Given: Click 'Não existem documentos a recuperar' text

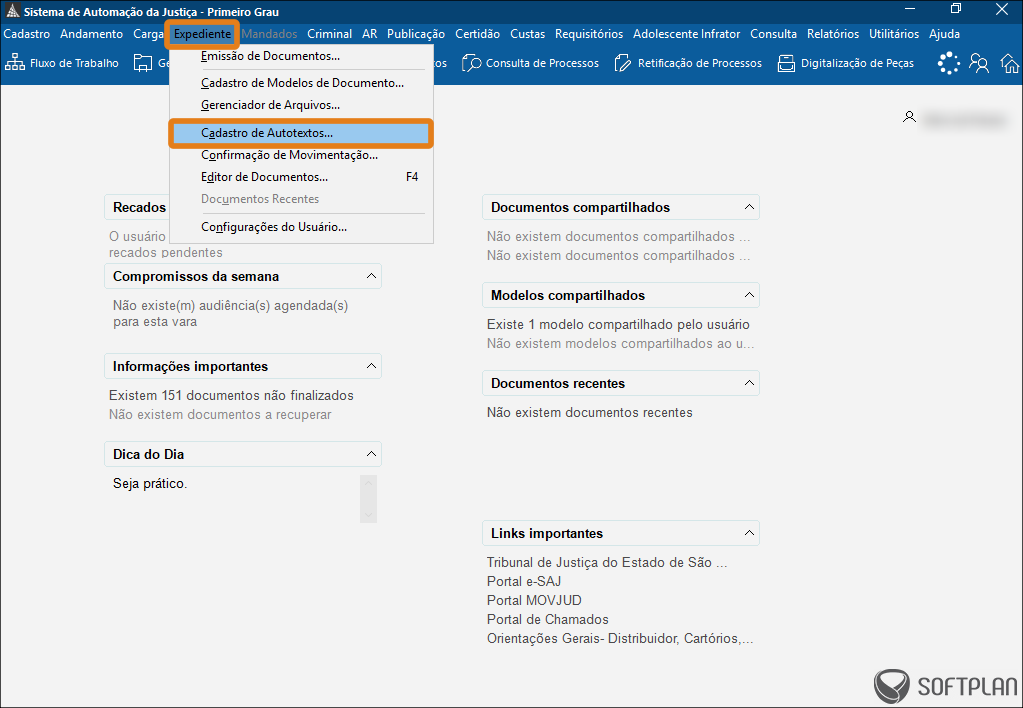Looking at the screenshot, I should click(220, 414).
